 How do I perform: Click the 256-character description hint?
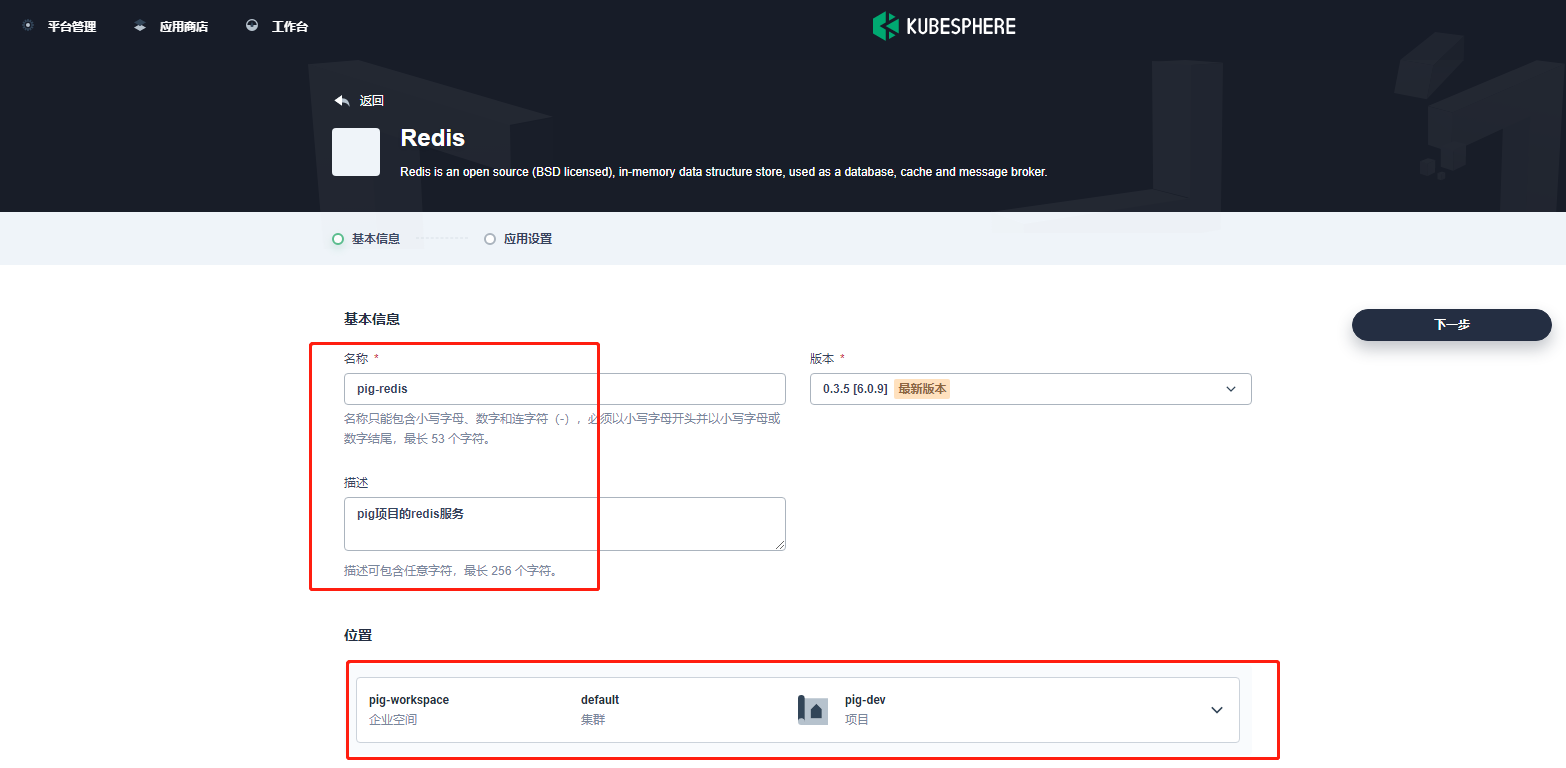(x=450, y=571)
